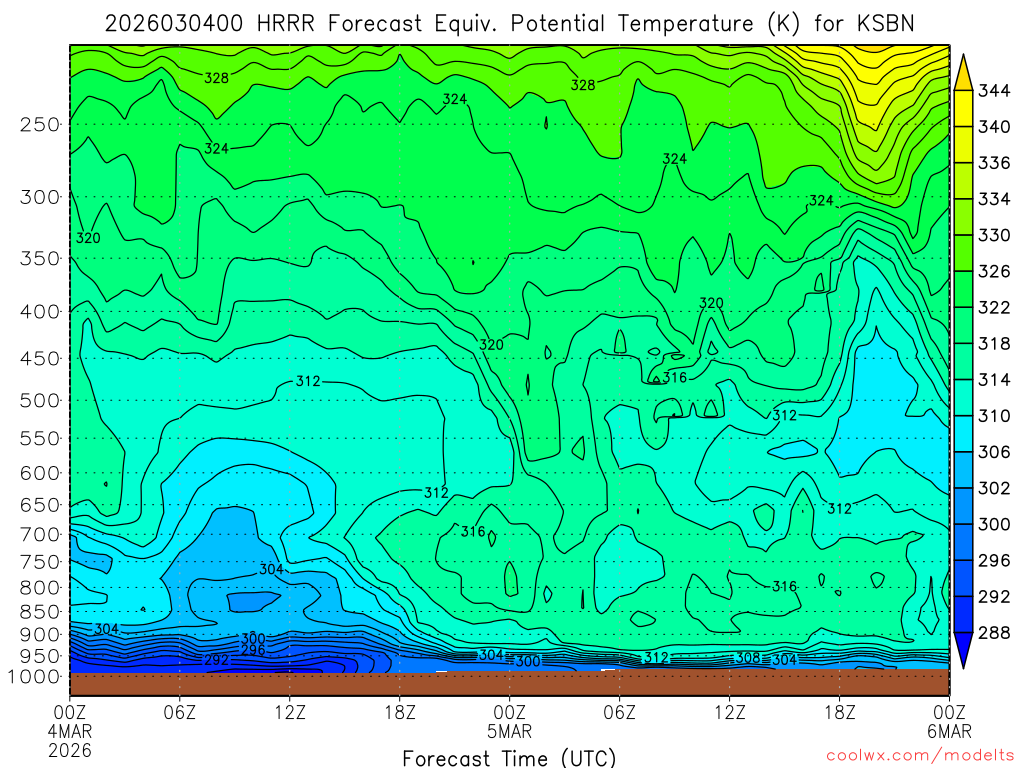
Task: Click the 330 colorbar value
Action: point(994,235)
